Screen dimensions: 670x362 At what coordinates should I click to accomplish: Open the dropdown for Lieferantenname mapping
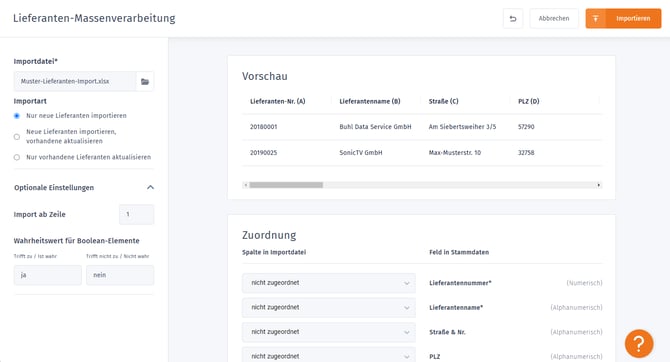click(x=329, y=307)
